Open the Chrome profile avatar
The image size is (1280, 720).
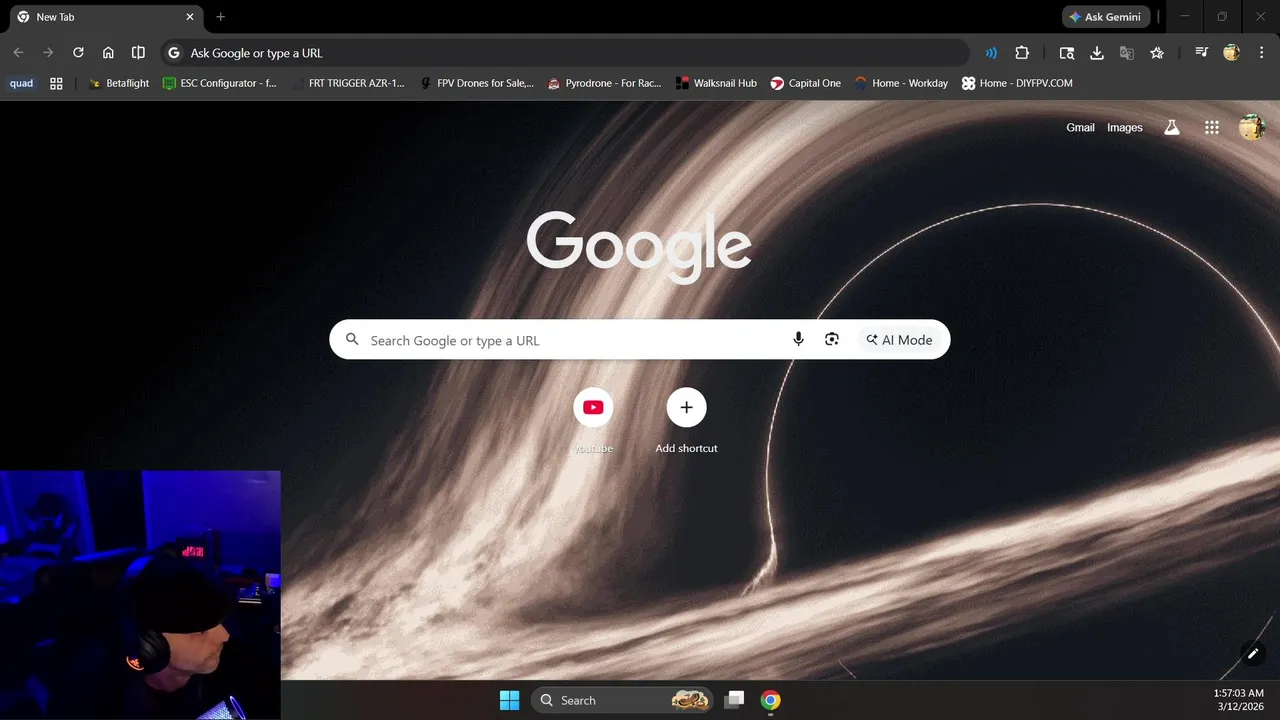tap(1232, 53)
